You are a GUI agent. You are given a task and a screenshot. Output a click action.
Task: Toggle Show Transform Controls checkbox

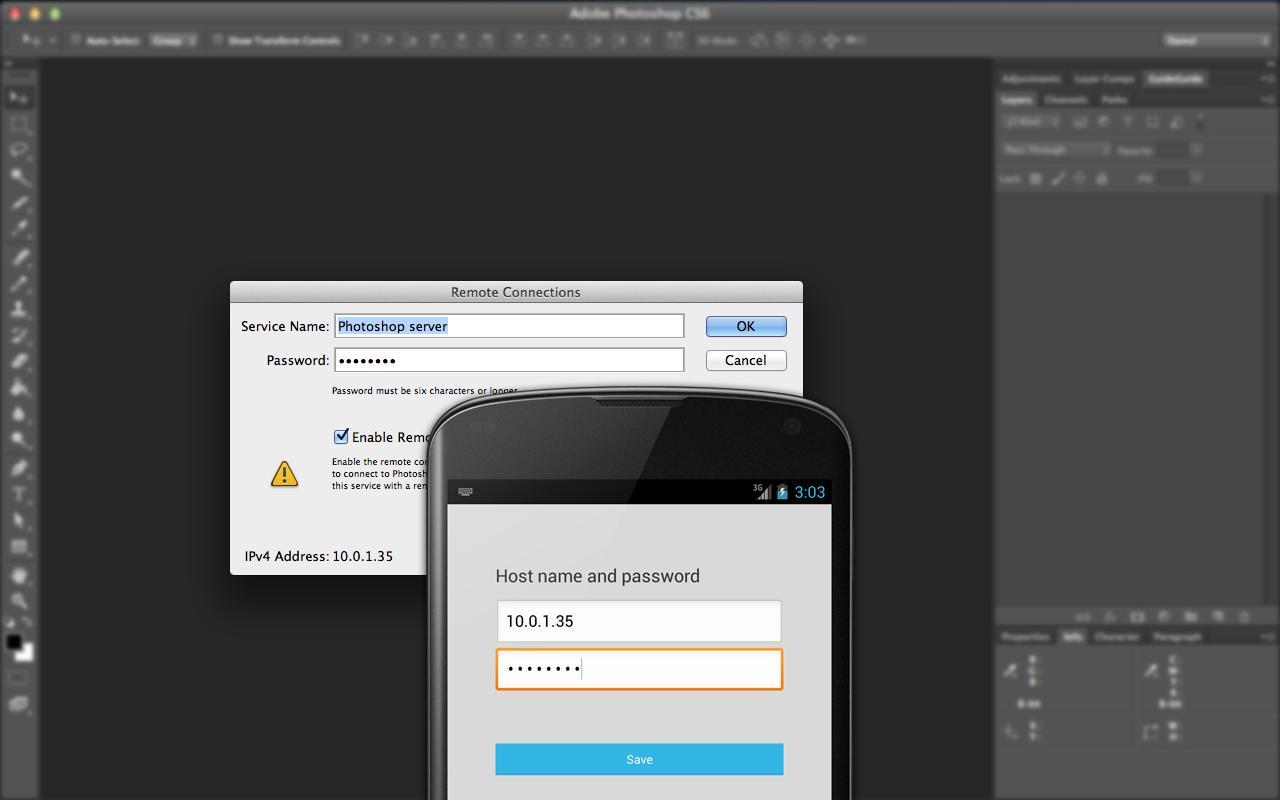[x=218, y=41]
